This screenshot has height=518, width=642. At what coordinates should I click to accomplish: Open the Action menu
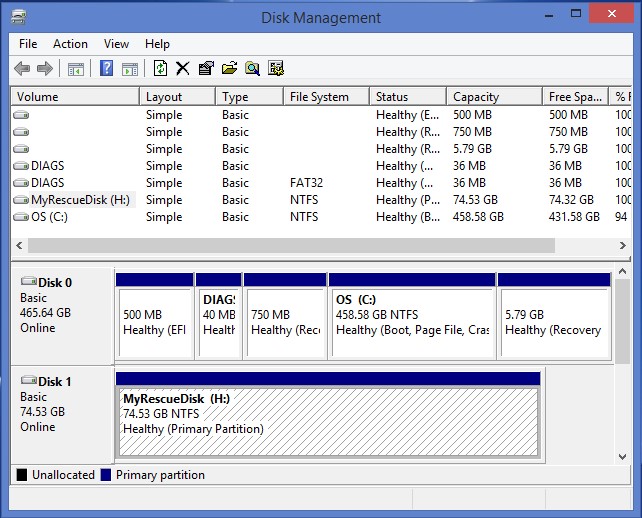[x=70, y=44]
